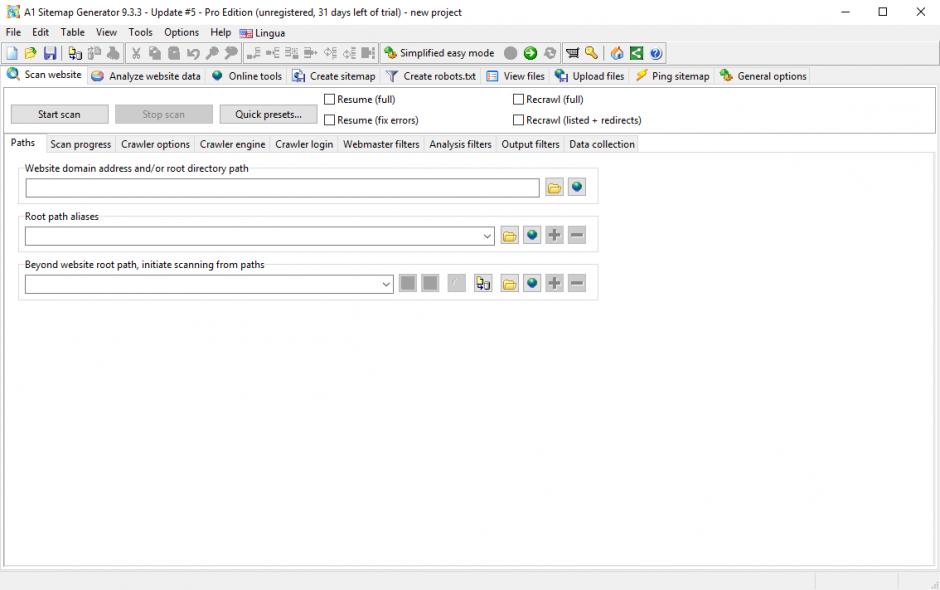Enable Recrawl (listed + redirects)
The height and width of the screenshot is (590, 940).
click(x=519, y=121)
